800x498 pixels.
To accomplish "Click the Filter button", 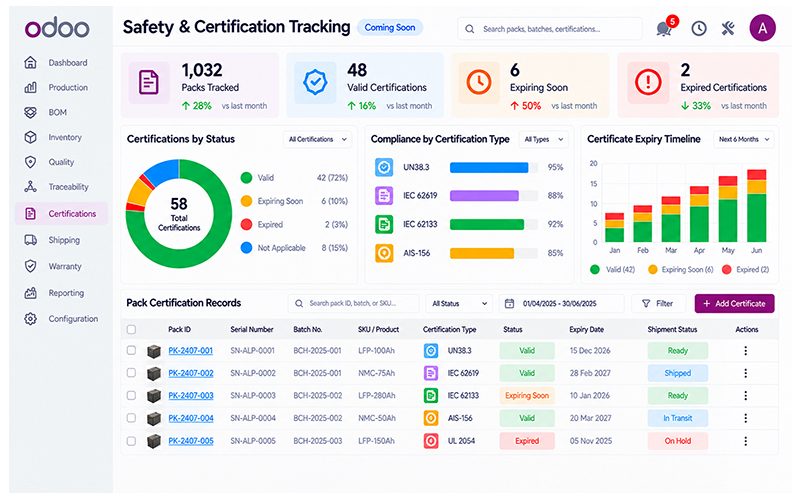I will (660, 304).
